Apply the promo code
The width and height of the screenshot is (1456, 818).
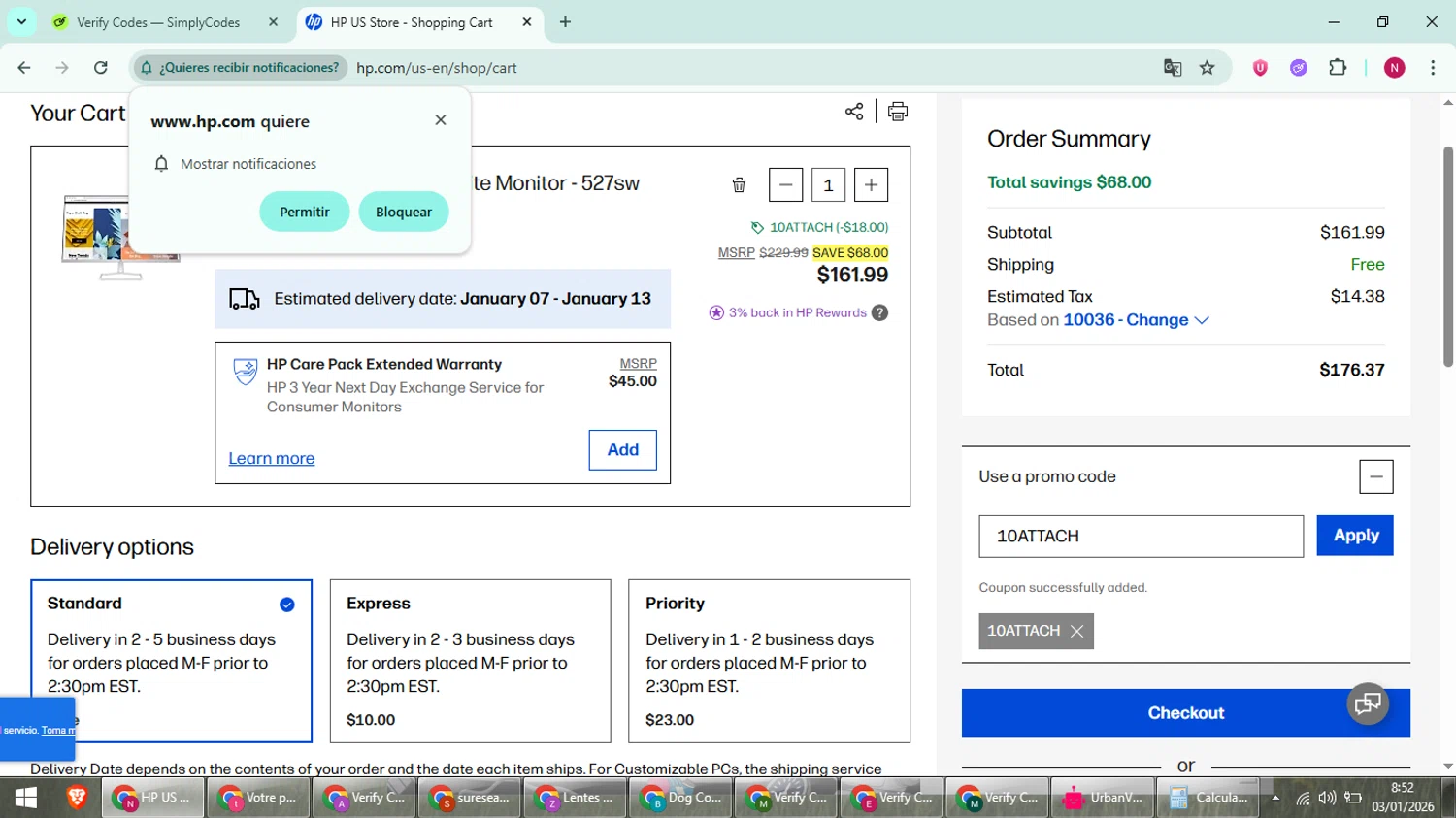click(x=1355, y=535)
